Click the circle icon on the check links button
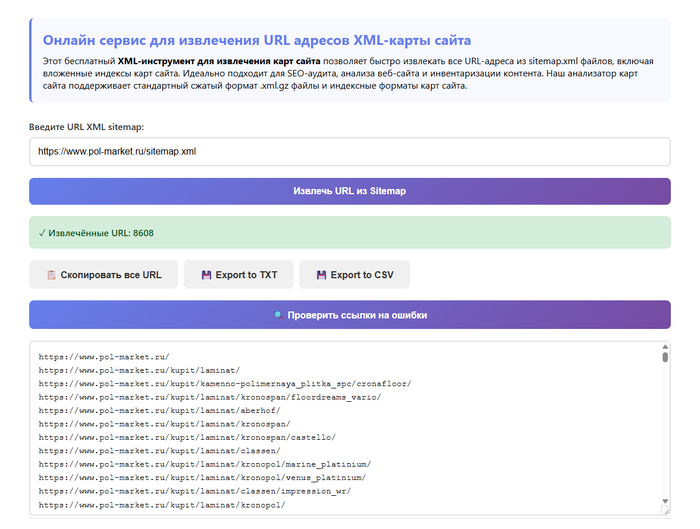Viewport: 700px width, 529px height. (x=277, y=315)
